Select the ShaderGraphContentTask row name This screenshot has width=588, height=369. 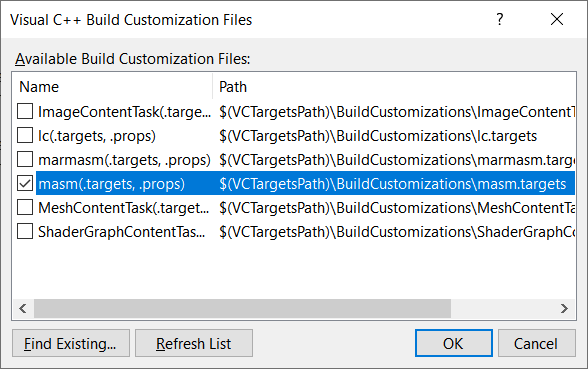click(122, 232)
